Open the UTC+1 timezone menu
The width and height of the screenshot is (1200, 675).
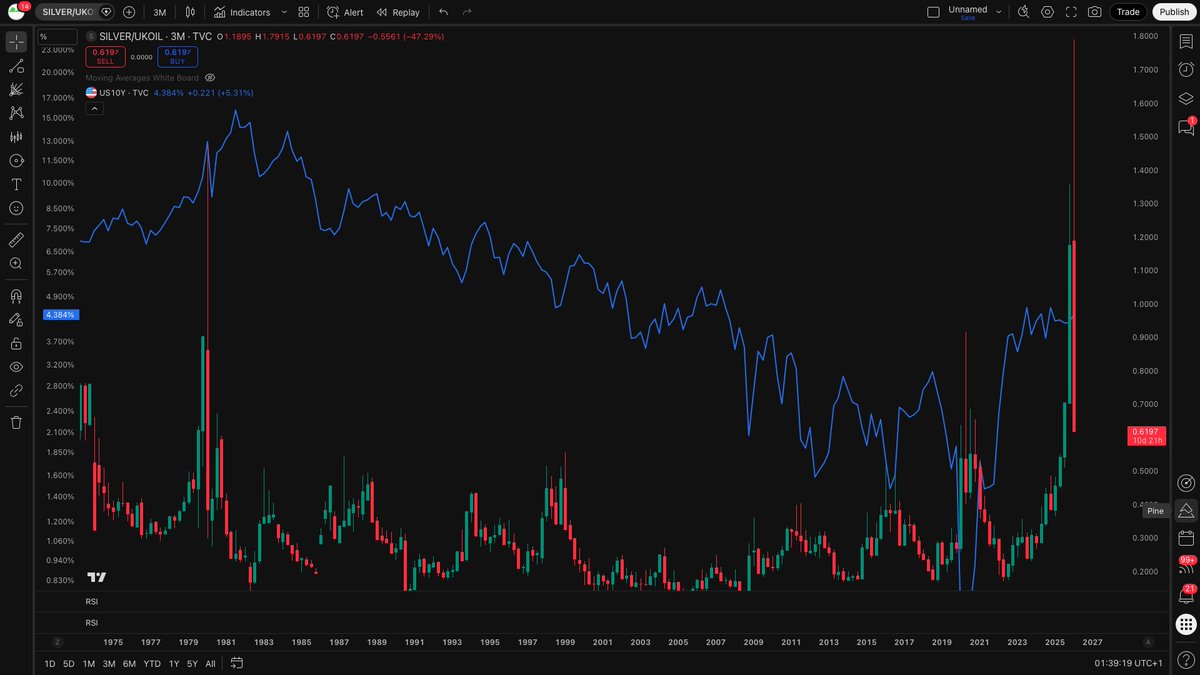1128,664
